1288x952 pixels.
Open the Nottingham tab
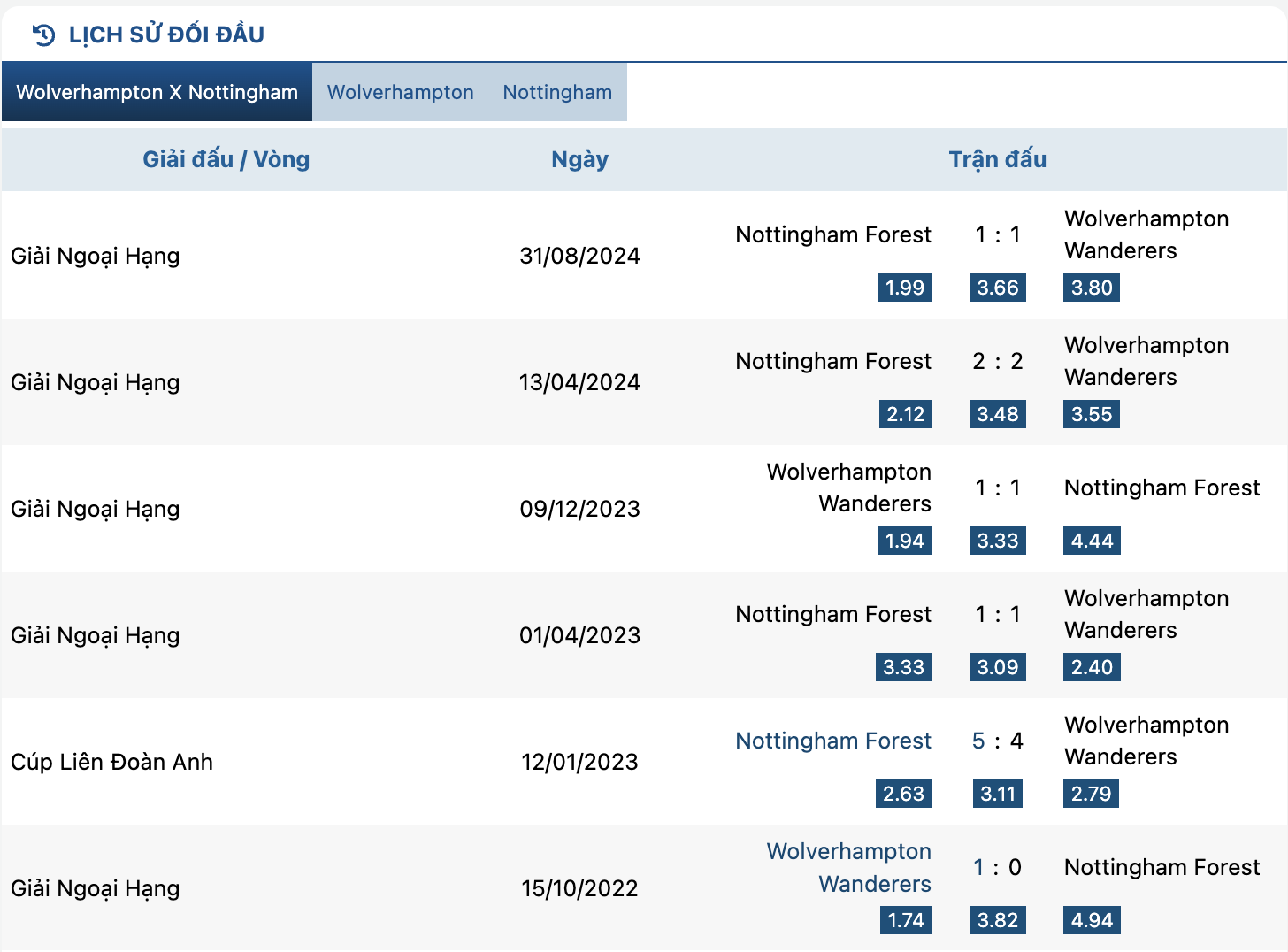point(557,92)
